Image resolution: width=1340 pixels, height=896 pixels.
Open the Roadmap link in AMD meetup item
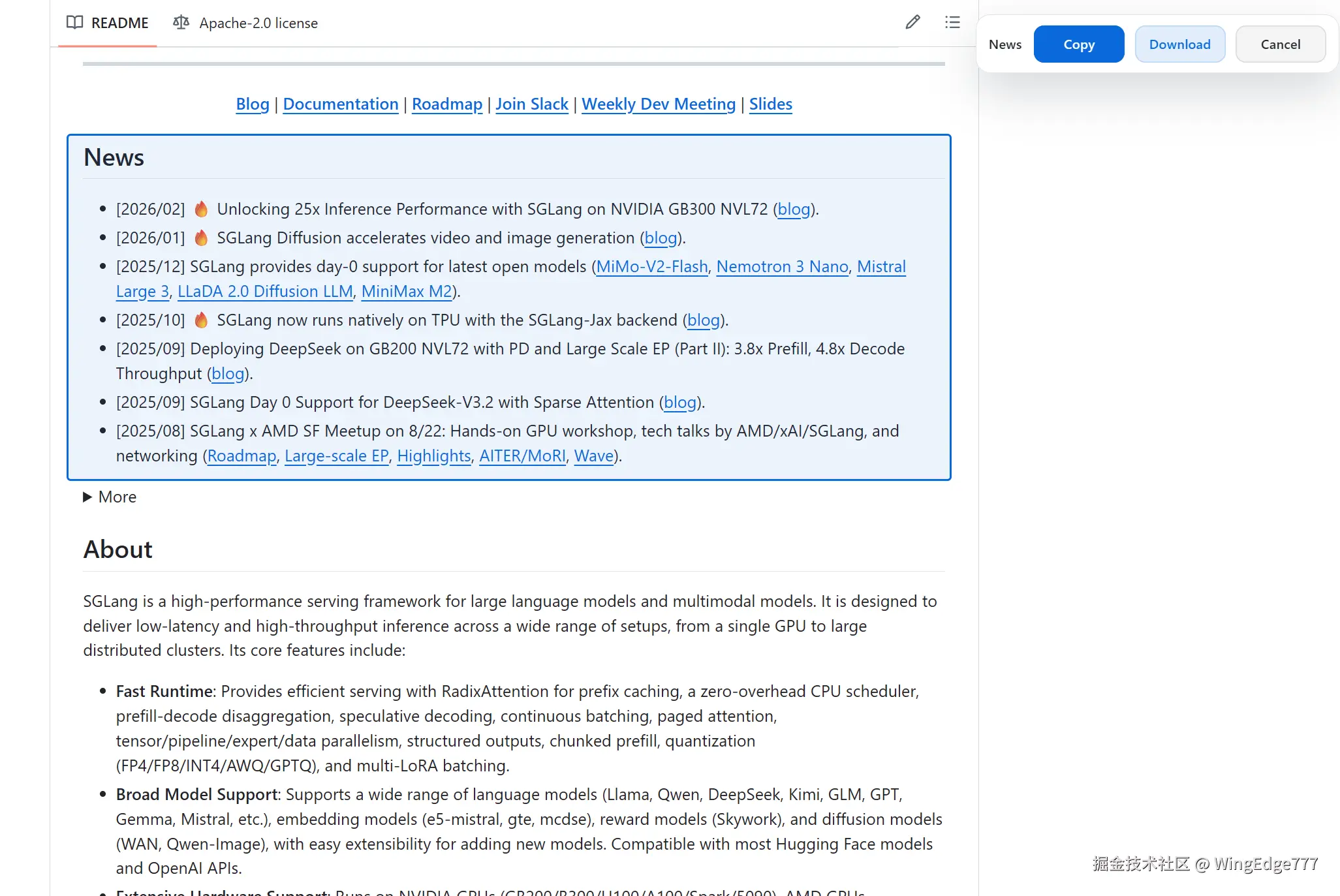coord(242,456)
